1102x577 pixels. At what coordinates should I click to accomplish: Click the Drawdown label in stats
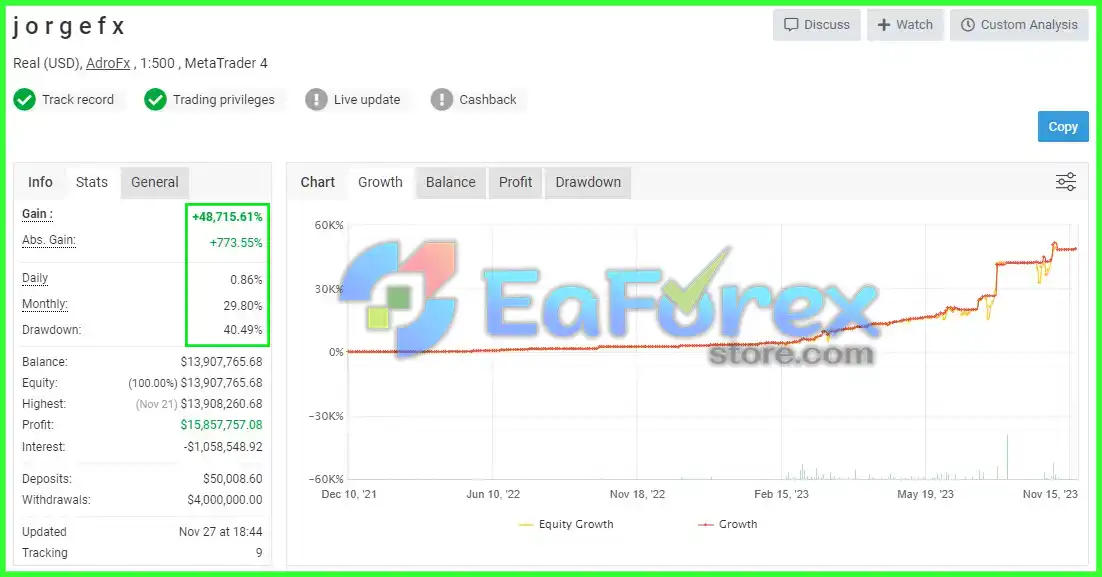coord(51,330)
